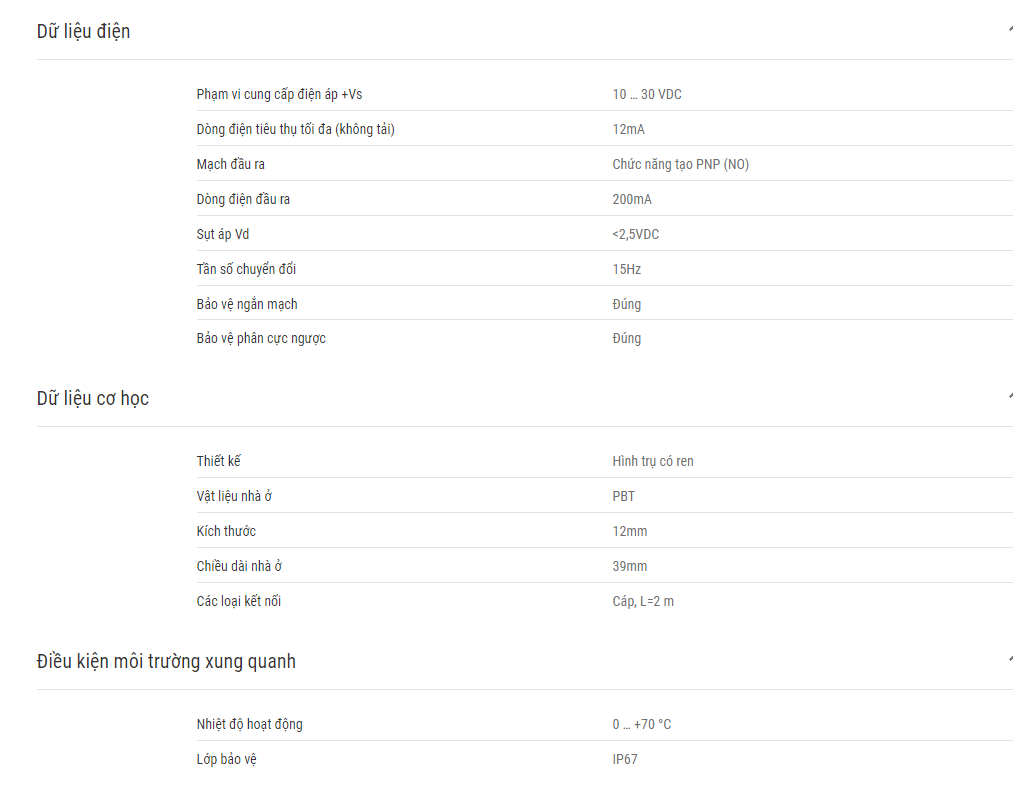Click the Dữ liệu điện heading
The image size is (1013, 787).
point(83,31)
